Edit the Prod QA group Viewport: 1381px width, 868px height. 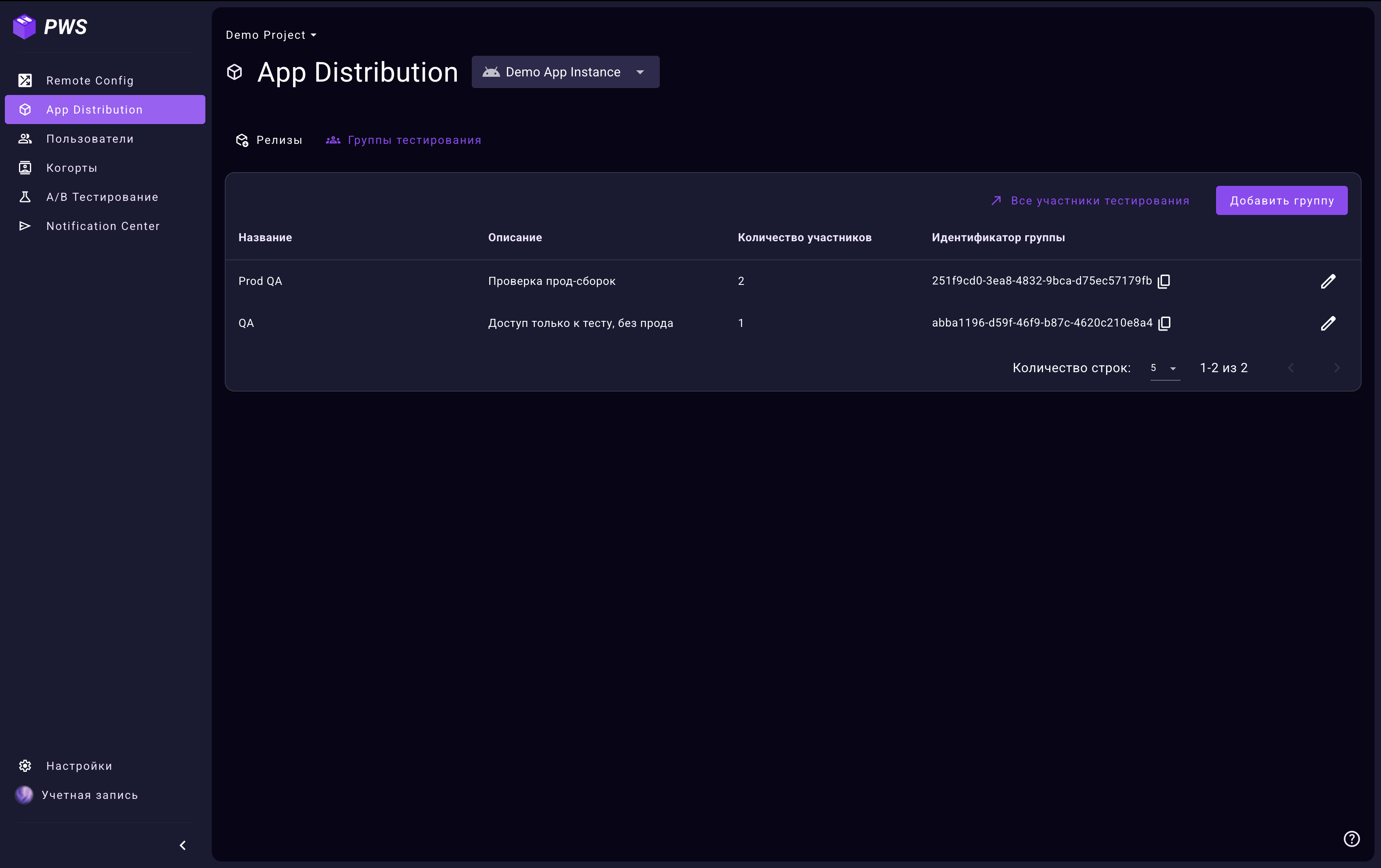(x=1328, y=281)
